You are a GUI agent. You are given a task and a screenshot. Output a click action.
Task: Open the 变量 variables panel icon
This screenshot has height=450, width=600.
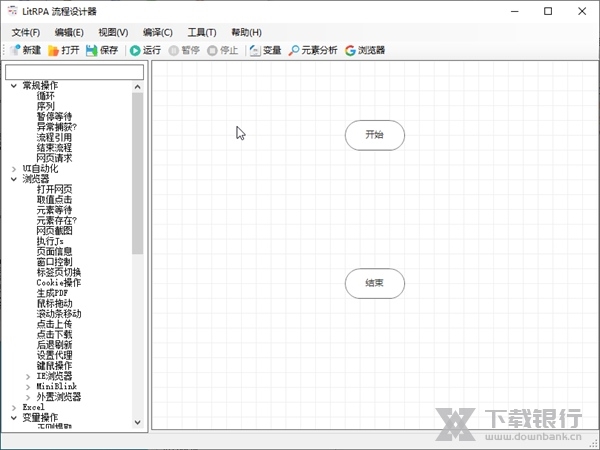pos(255,50)
